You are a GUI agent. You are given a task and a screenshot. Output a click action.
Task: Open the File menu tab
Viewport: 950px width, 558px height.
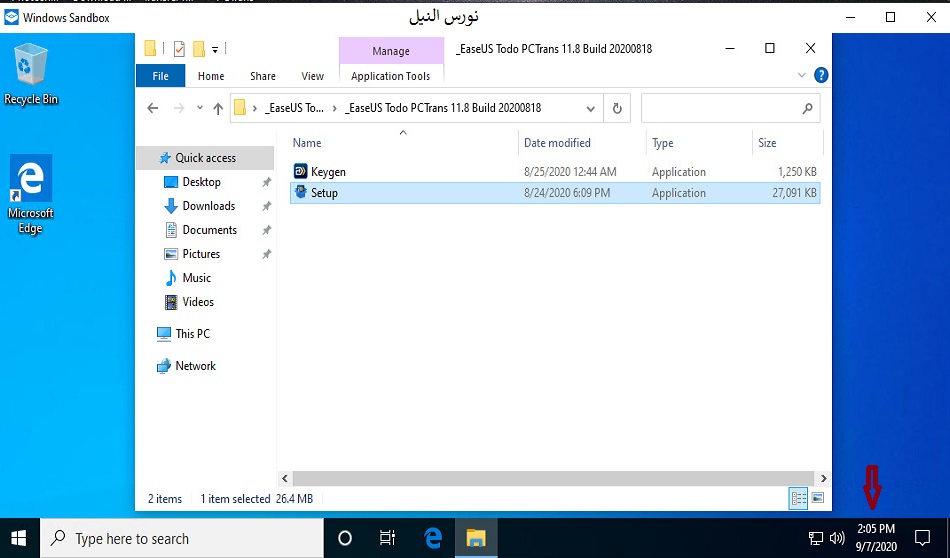point(160,76)
